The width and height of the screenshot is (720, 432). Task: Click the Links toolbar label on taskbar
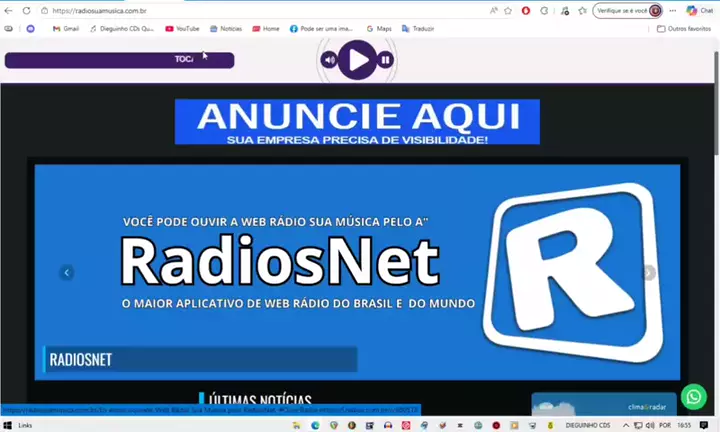25,425
